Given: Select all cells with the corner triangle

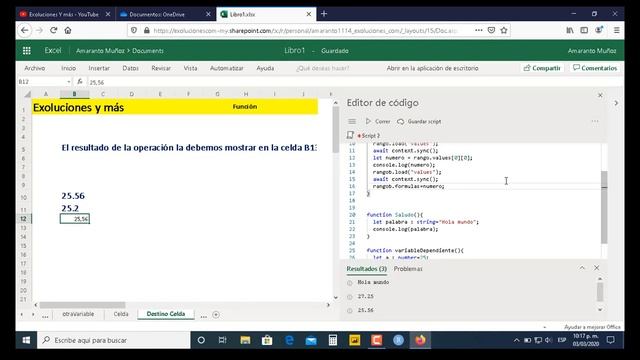Looking at the screenshot, I should point(27,94).
